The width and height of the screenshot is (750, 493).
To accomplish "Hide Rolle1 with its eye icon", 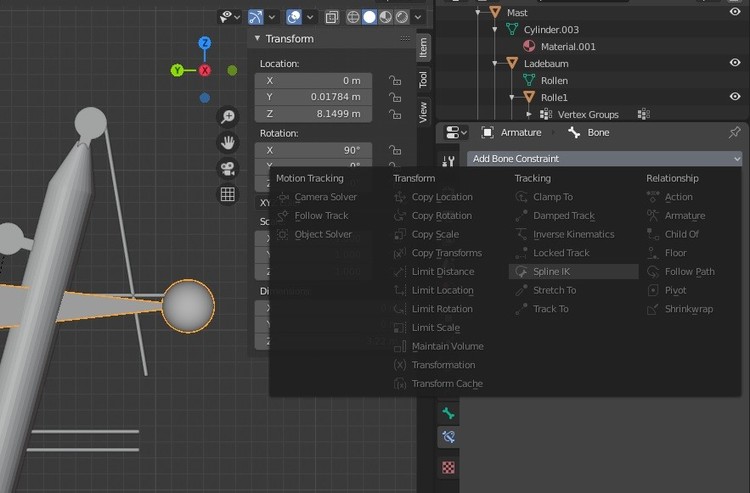I will pos(735,97).
